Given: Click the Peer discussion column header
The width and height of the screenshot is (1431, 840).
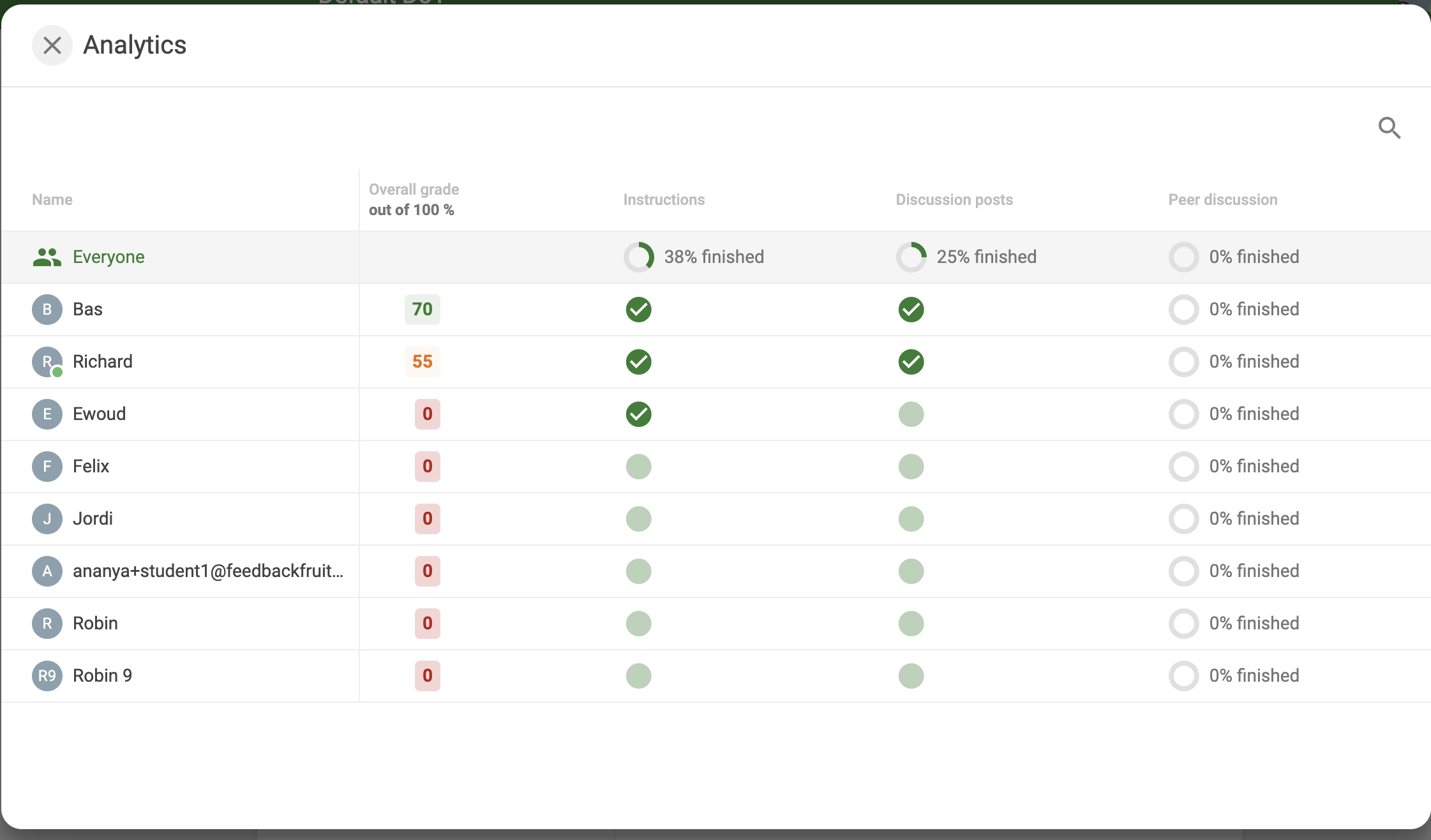Looking at the screenshot, I should pyautogui.click(x=1223, y=200).
